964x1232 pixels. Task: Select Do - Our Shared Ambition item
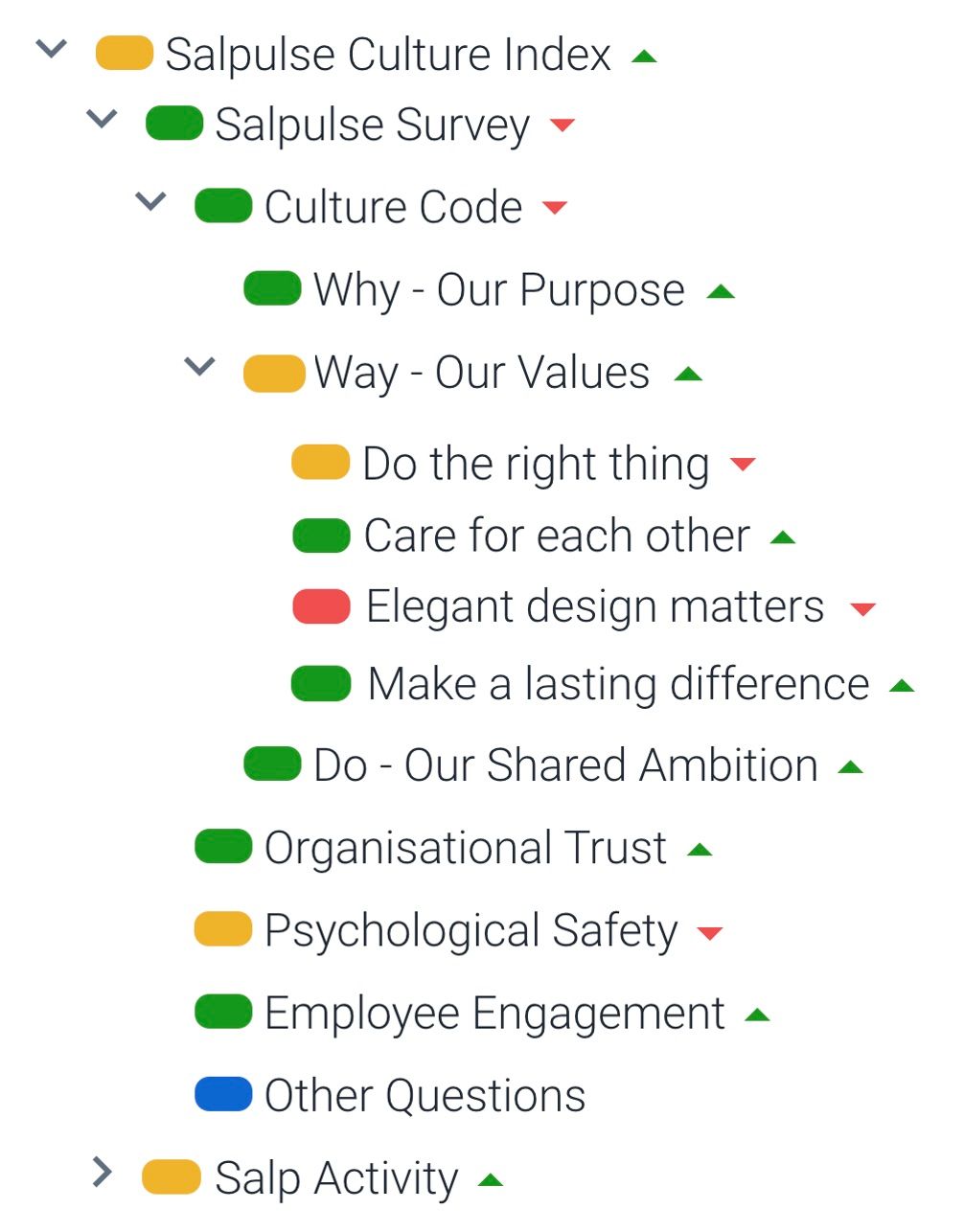coord(565,764)
